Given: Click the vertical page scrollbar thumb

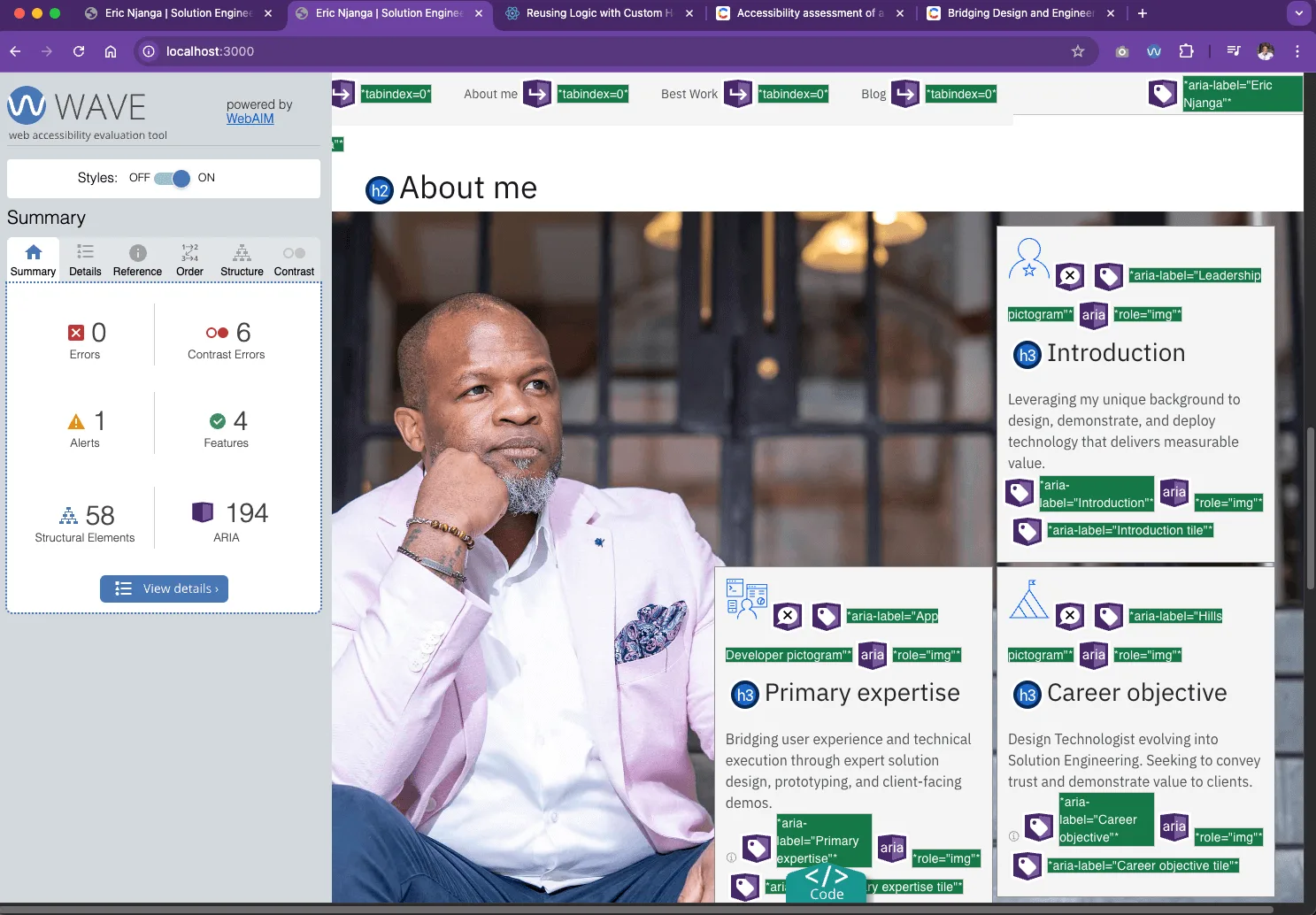Looking at the screenshot, I should point(1310,509).
